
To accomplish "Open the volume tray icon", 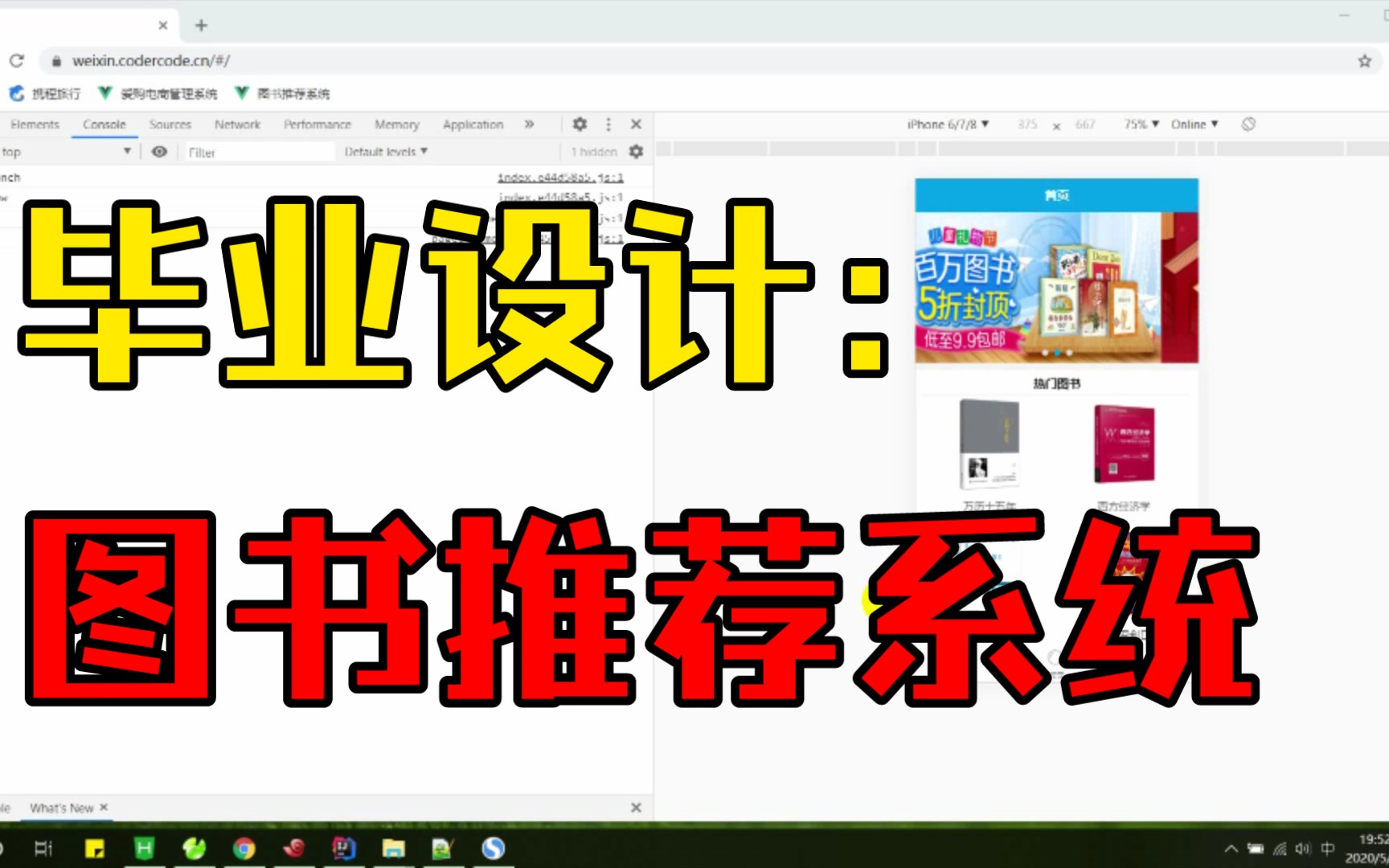I will 1303,848.
